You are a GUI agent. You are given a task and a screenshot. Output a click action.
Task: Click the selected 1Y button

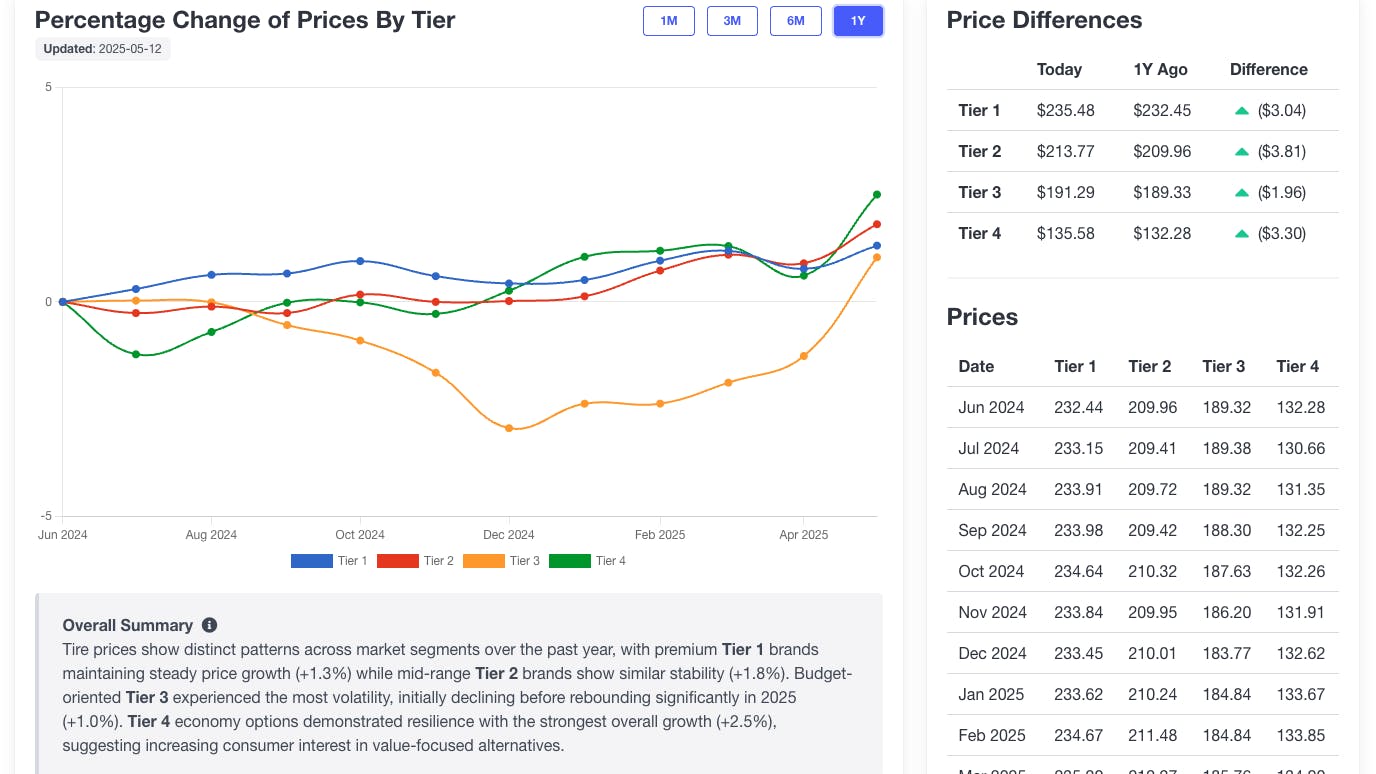(858, 20)
